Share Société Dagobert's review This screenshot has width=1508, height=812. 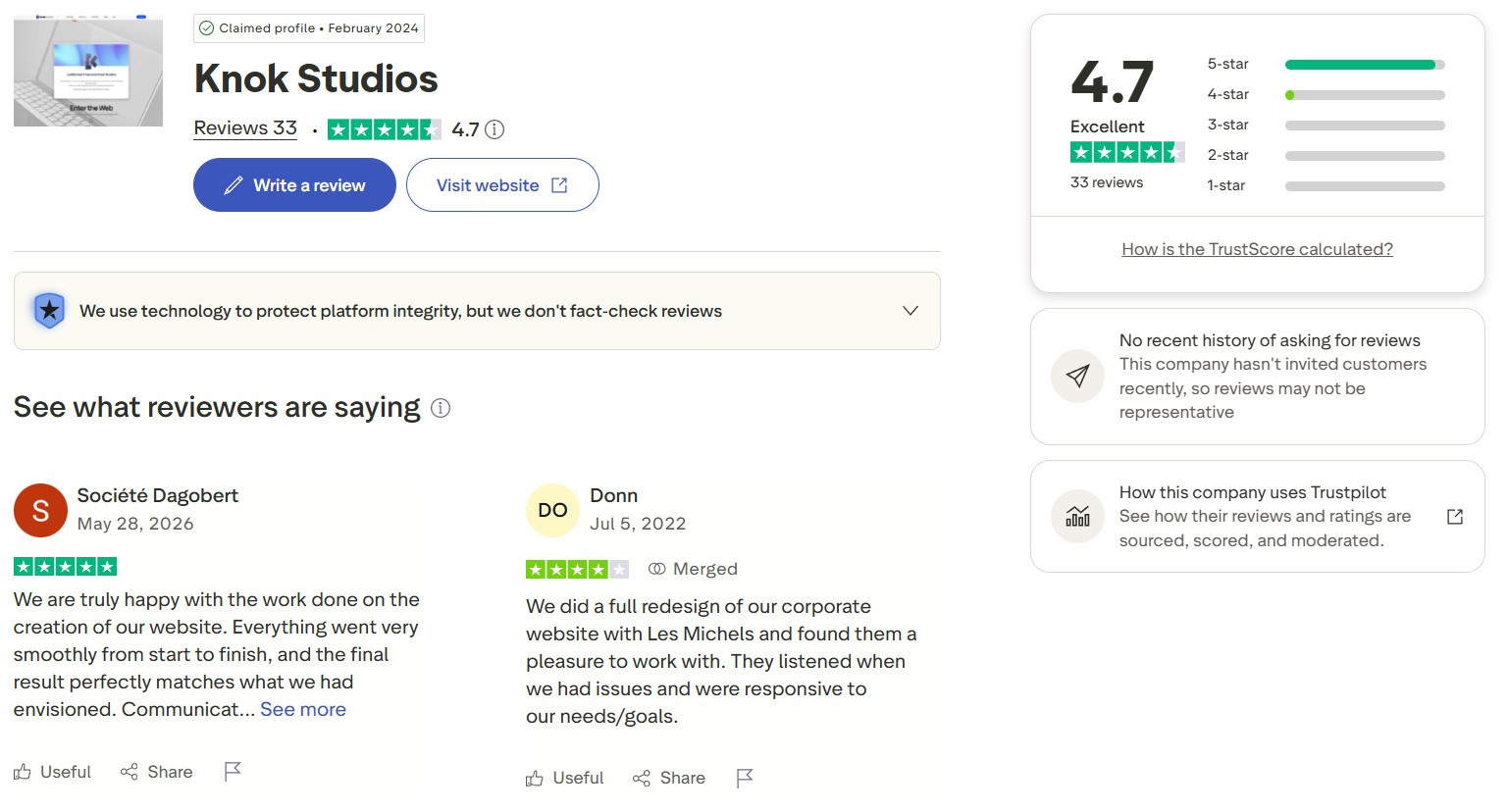pos(156,772)
